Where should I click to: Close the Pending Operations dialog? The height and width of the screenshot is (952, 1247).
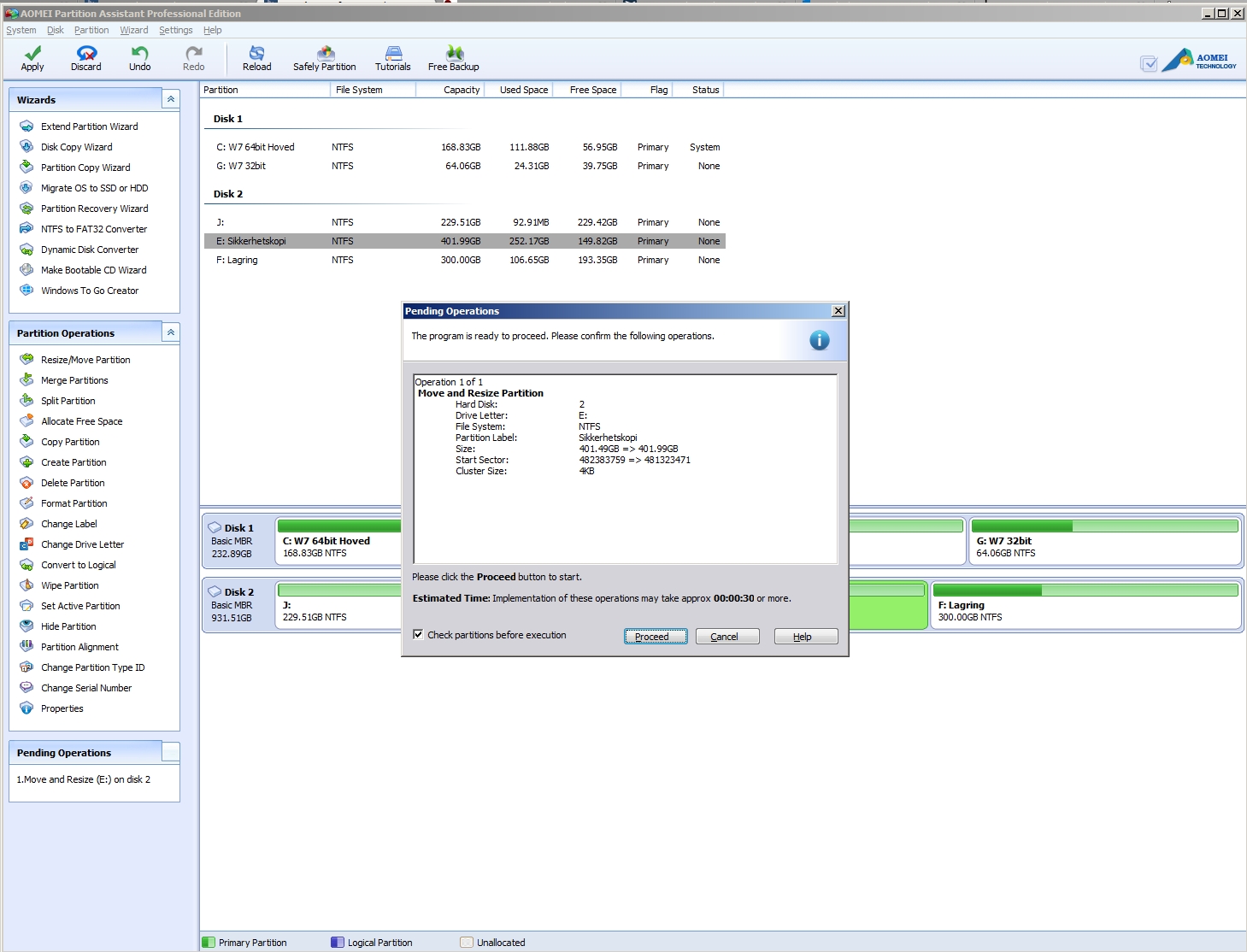click(838, 311)
